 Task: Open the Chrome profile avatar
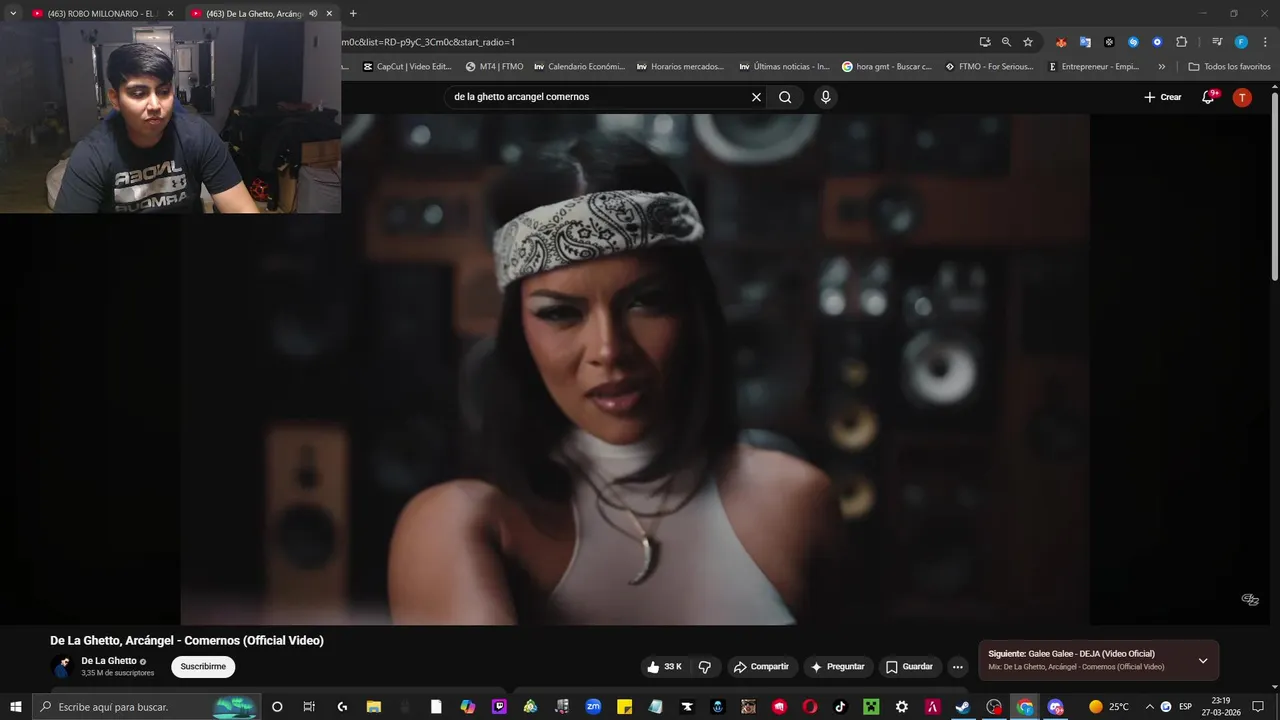[1241, 42]
